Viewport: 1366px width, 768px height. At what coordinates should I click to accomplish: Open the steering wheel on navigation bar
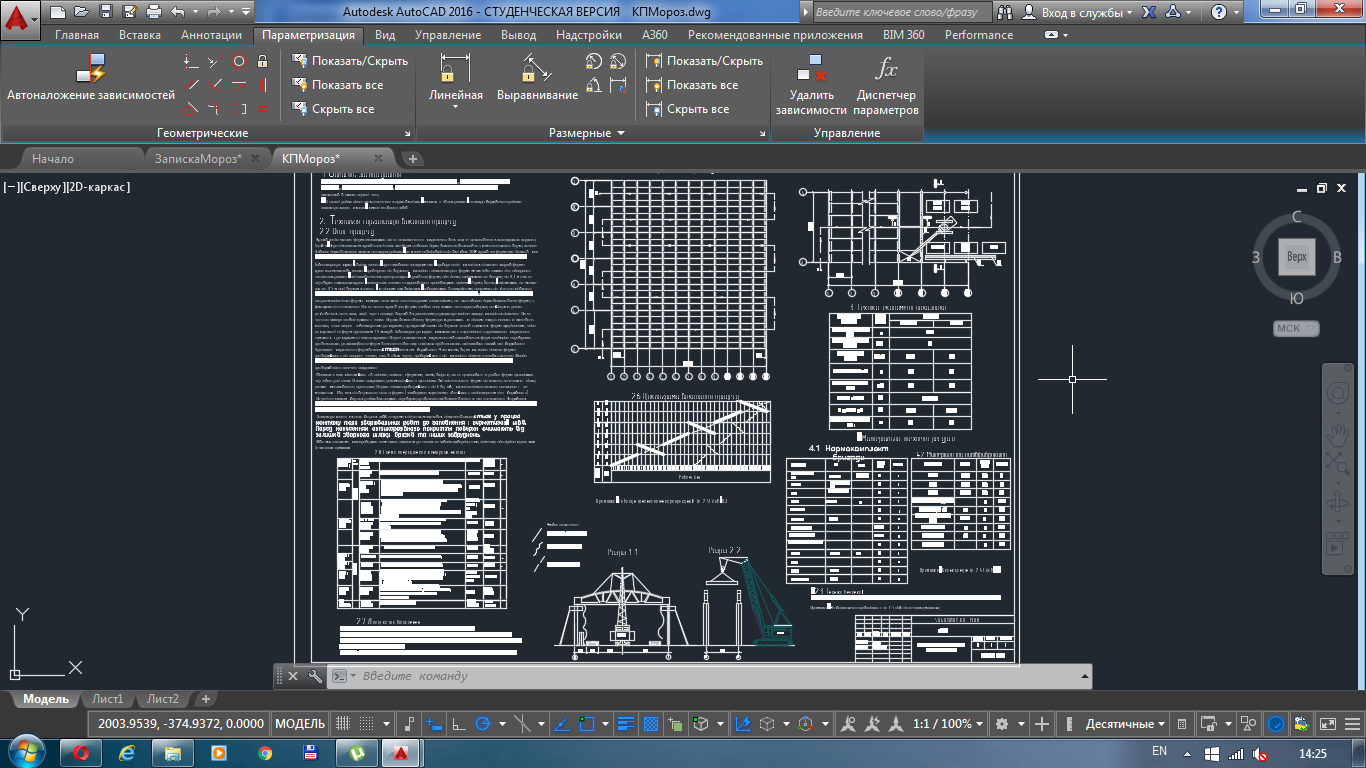1337,393
